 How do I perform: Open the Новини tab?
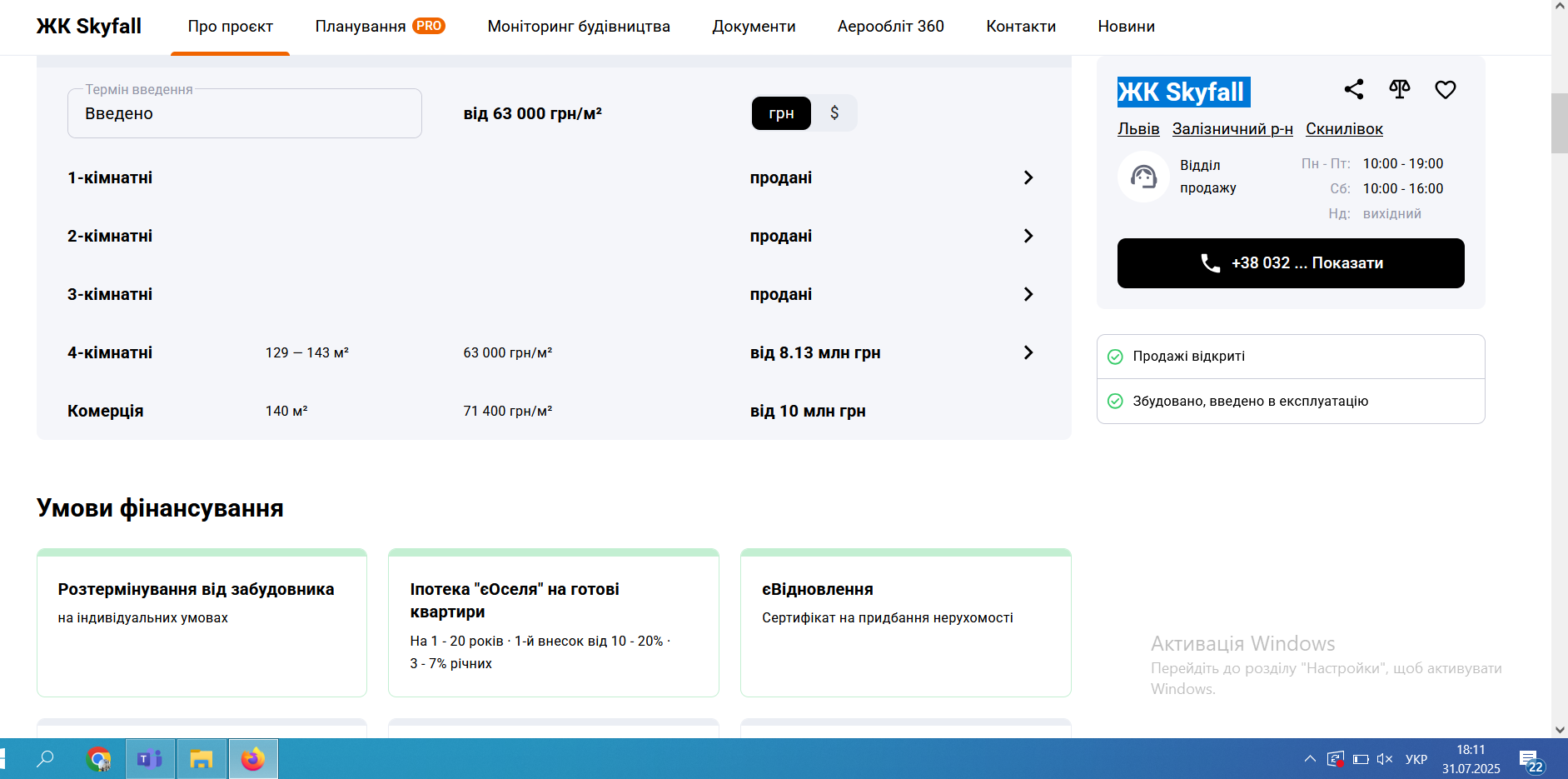pos(1126,27)
